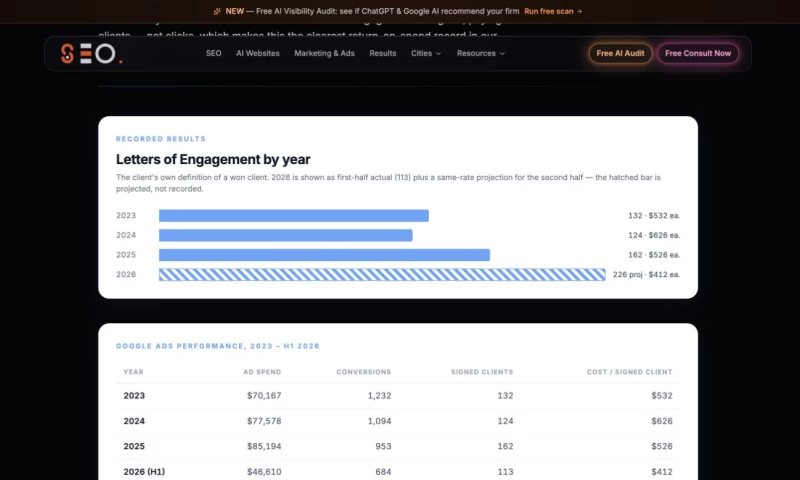Click the 113 signed clients cell
This screenshot has height=480, width=800.
(506, 472)
